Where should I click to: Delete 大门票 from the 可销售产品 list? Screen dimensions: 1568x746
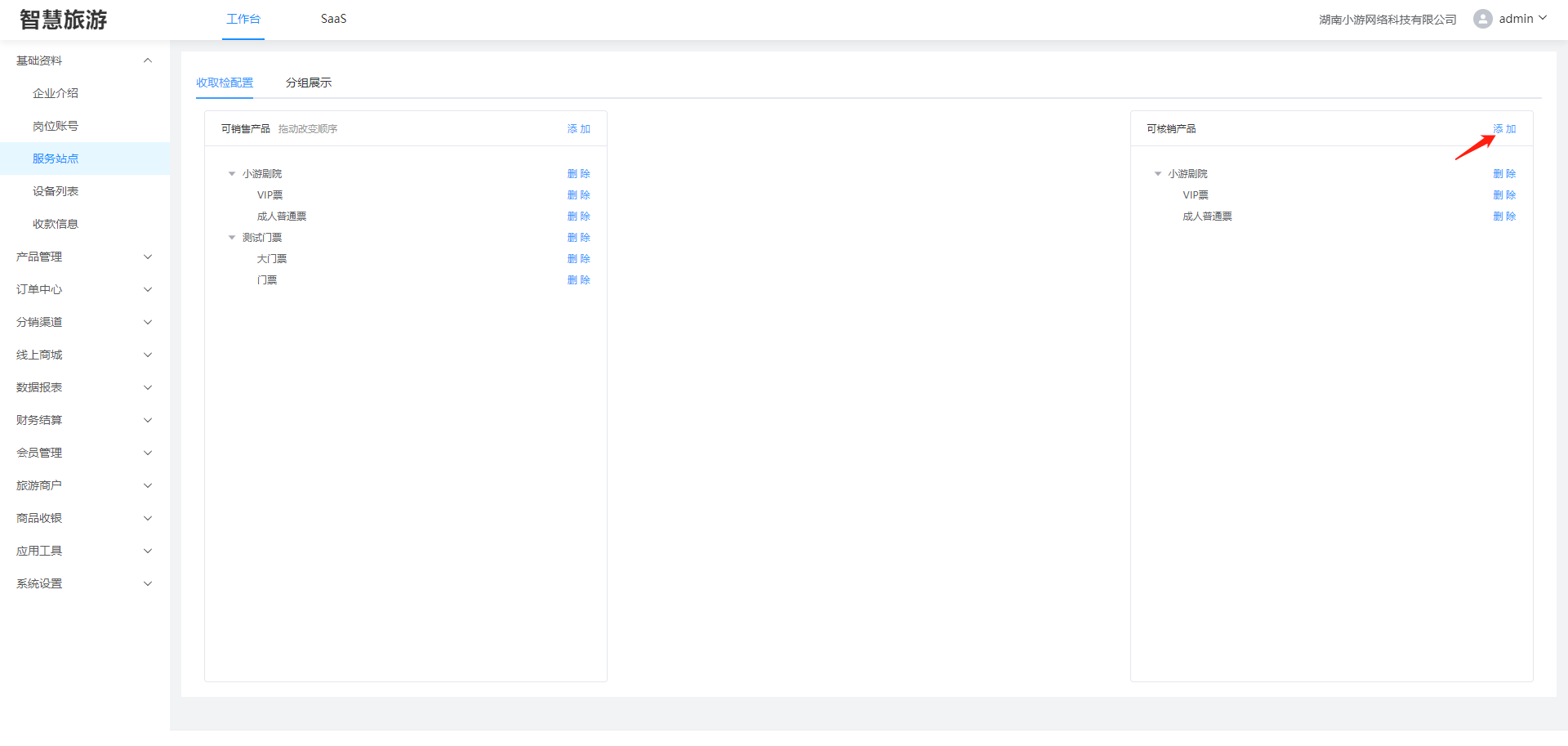578,259
